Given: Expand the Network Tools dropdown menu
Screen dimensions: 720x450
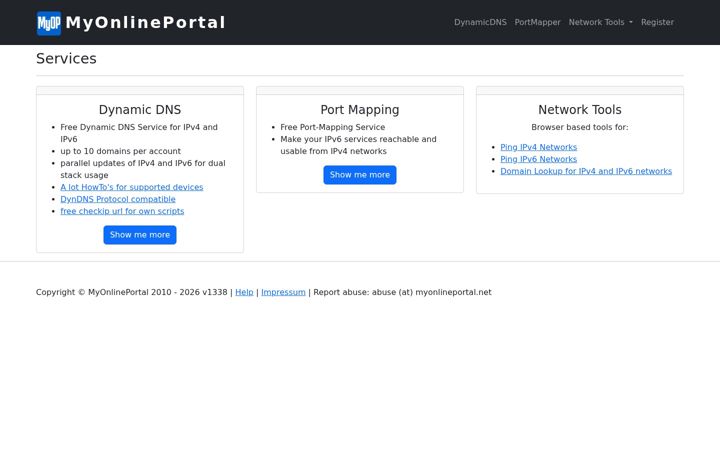Looking at the screenshot, I should pos(600,22).
